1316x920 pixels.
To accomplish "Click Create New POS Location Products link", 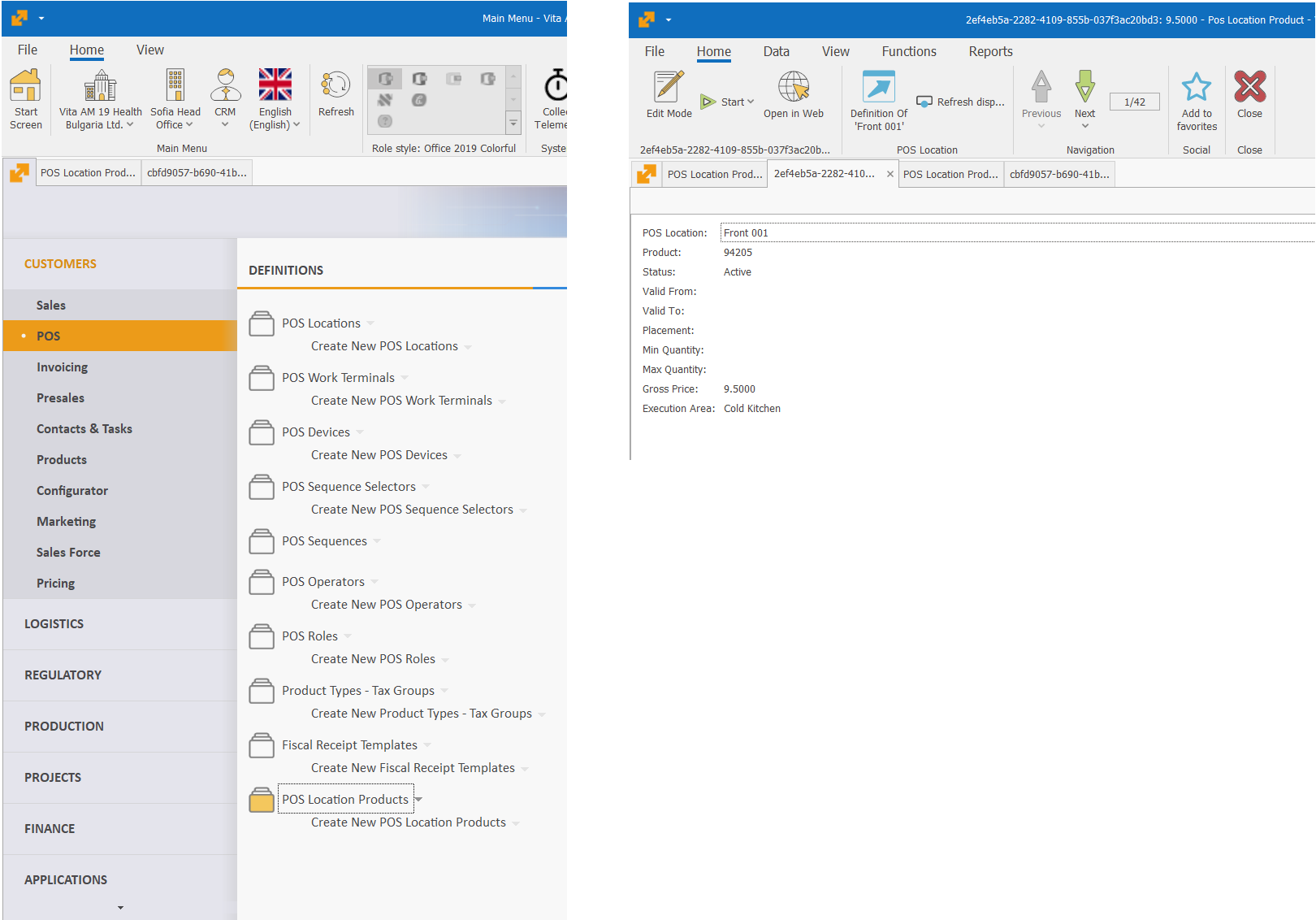I will pos(409,822).
